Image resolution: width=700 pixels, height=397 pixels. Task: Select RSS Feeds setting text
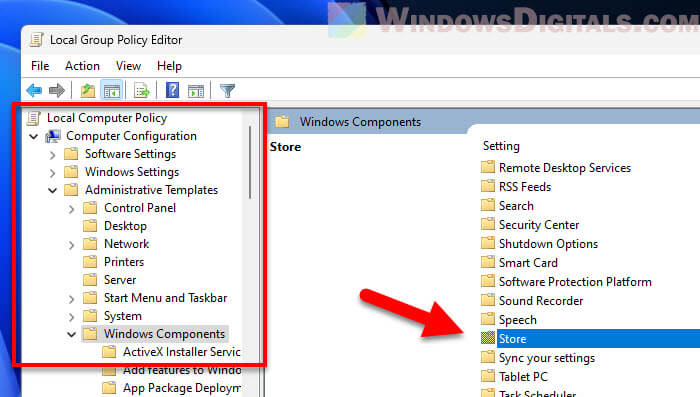[x=525, y=187]
